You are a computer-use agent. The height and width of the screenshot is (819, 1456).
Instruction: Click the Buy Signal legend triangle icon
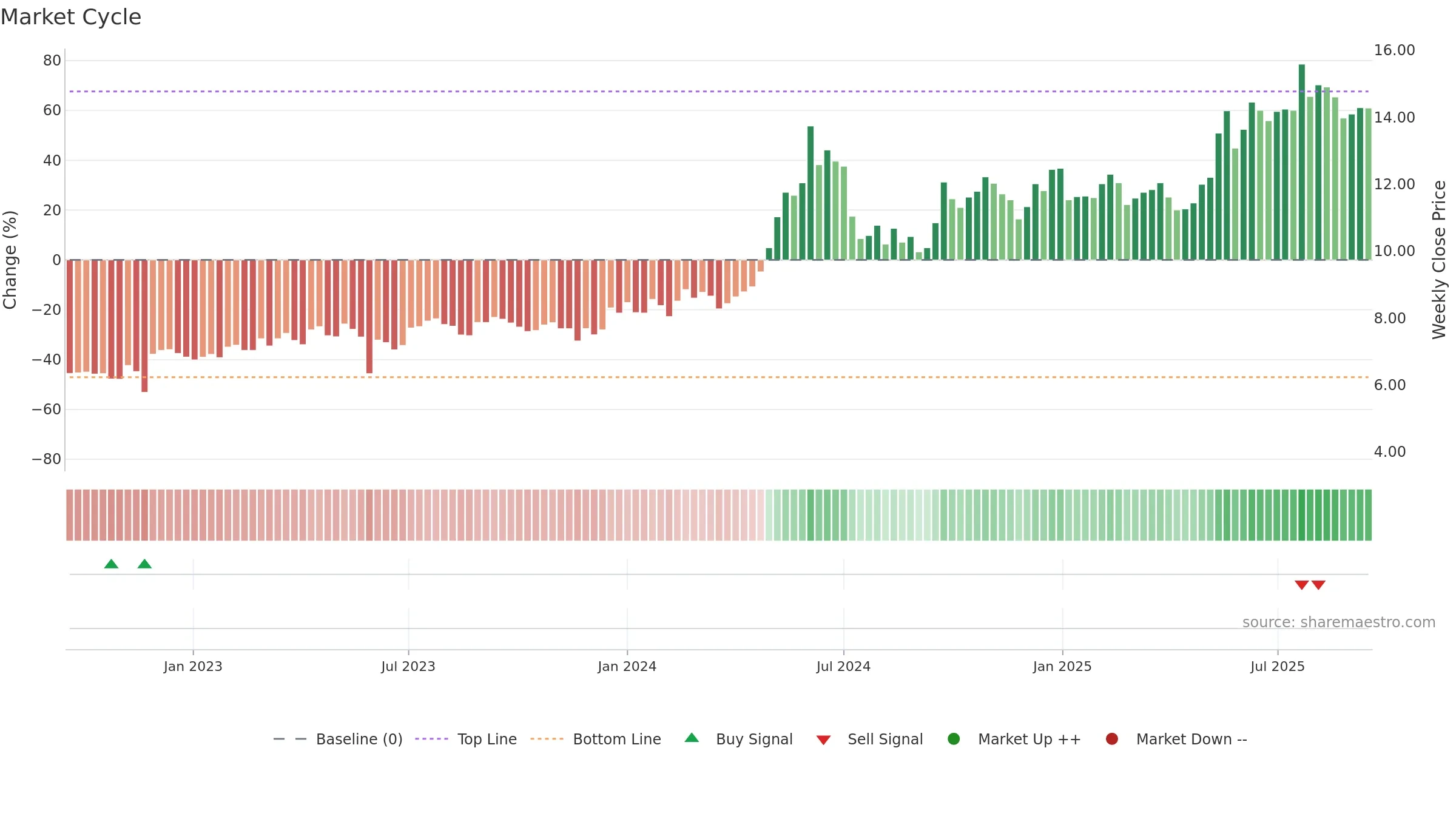pos(692,738)
